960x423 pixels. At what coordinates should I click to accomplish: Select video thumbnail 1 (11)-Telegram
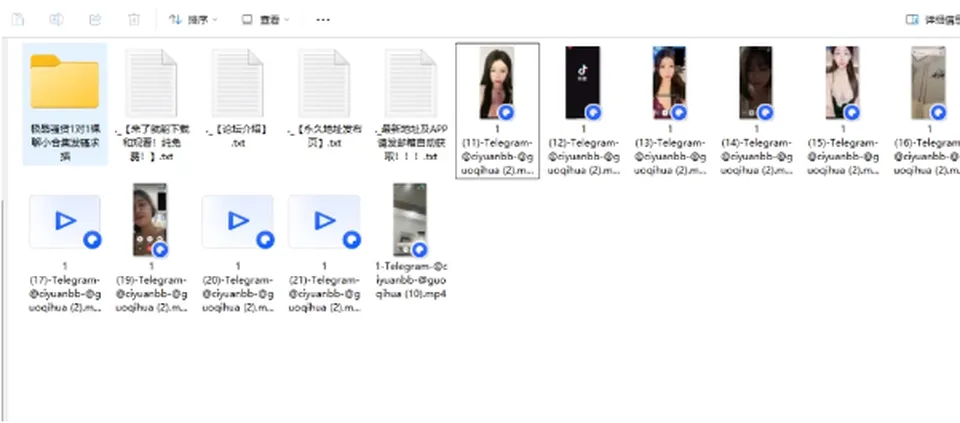coord(497,83)
